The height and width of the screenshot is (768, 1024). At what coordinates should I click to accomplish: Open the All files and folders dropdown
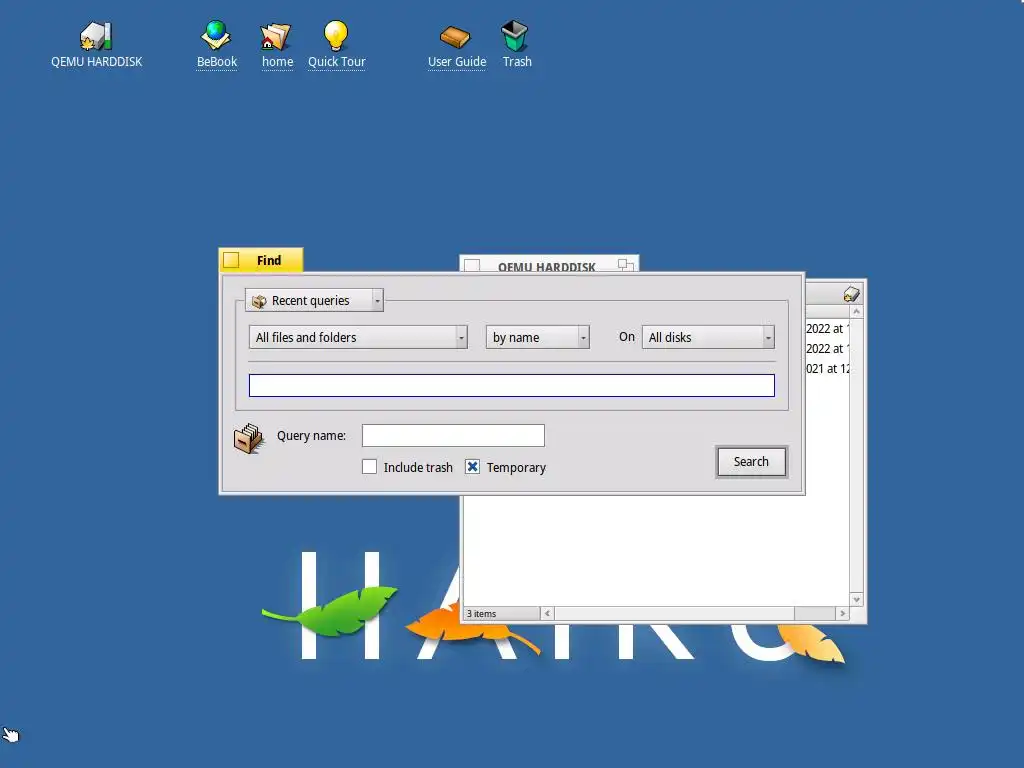coord(358,337)
